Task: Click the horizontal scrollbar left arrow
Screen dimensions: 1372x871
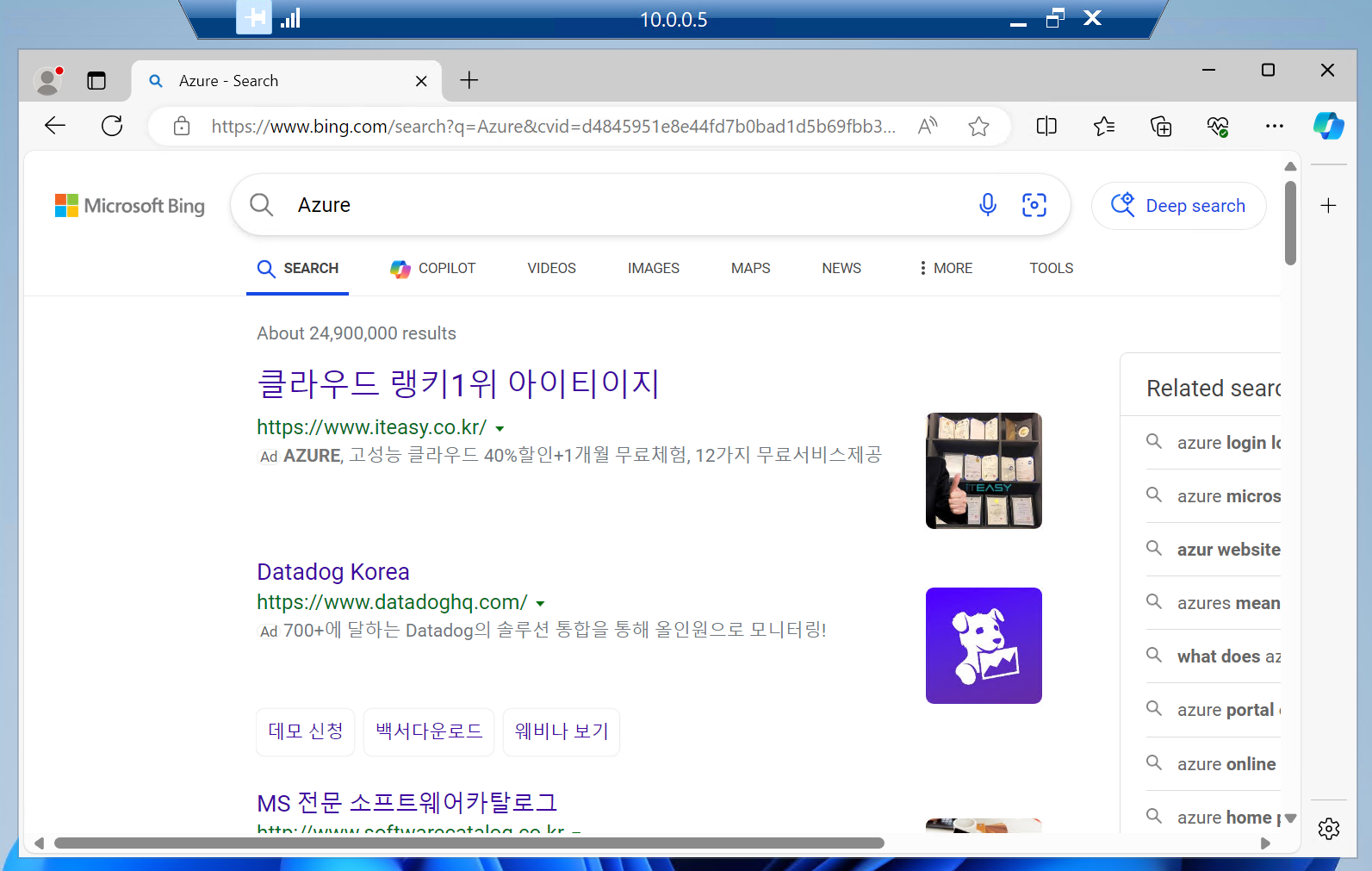Action: click(x=39, y=843)
